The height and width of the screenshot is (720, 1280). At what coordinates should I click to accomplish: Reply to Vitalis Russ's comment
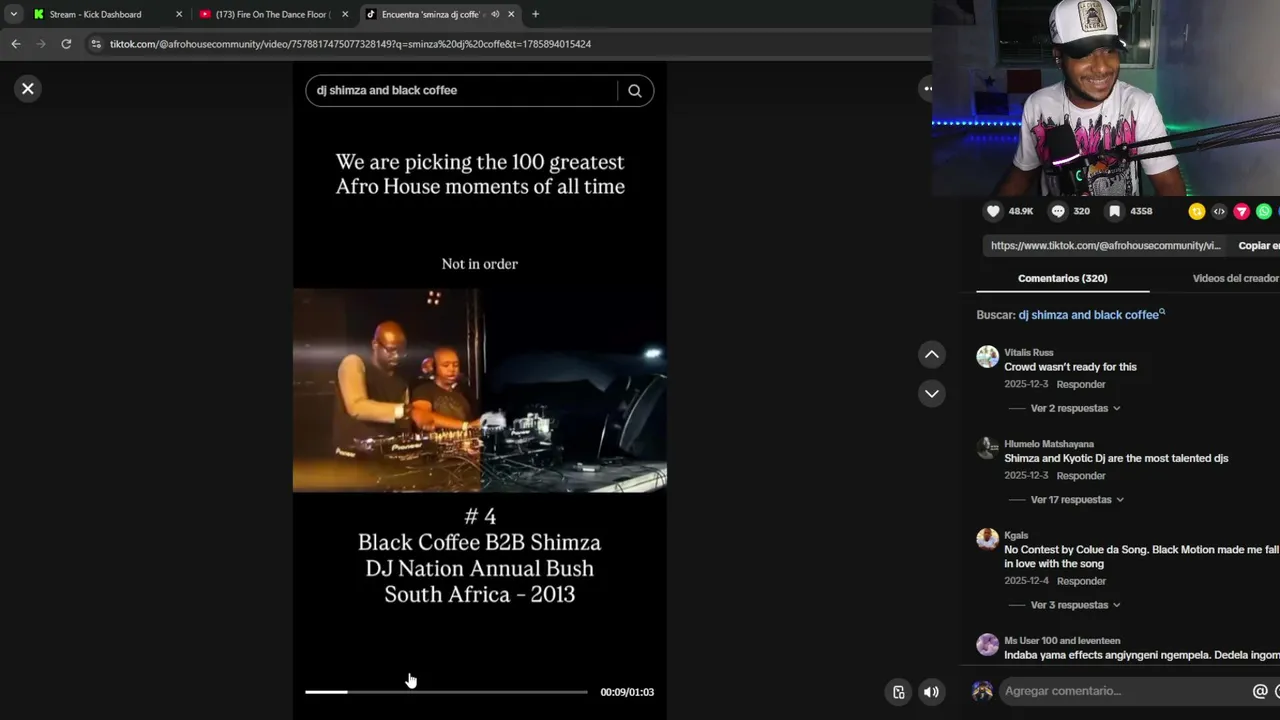pos(1081,385)
